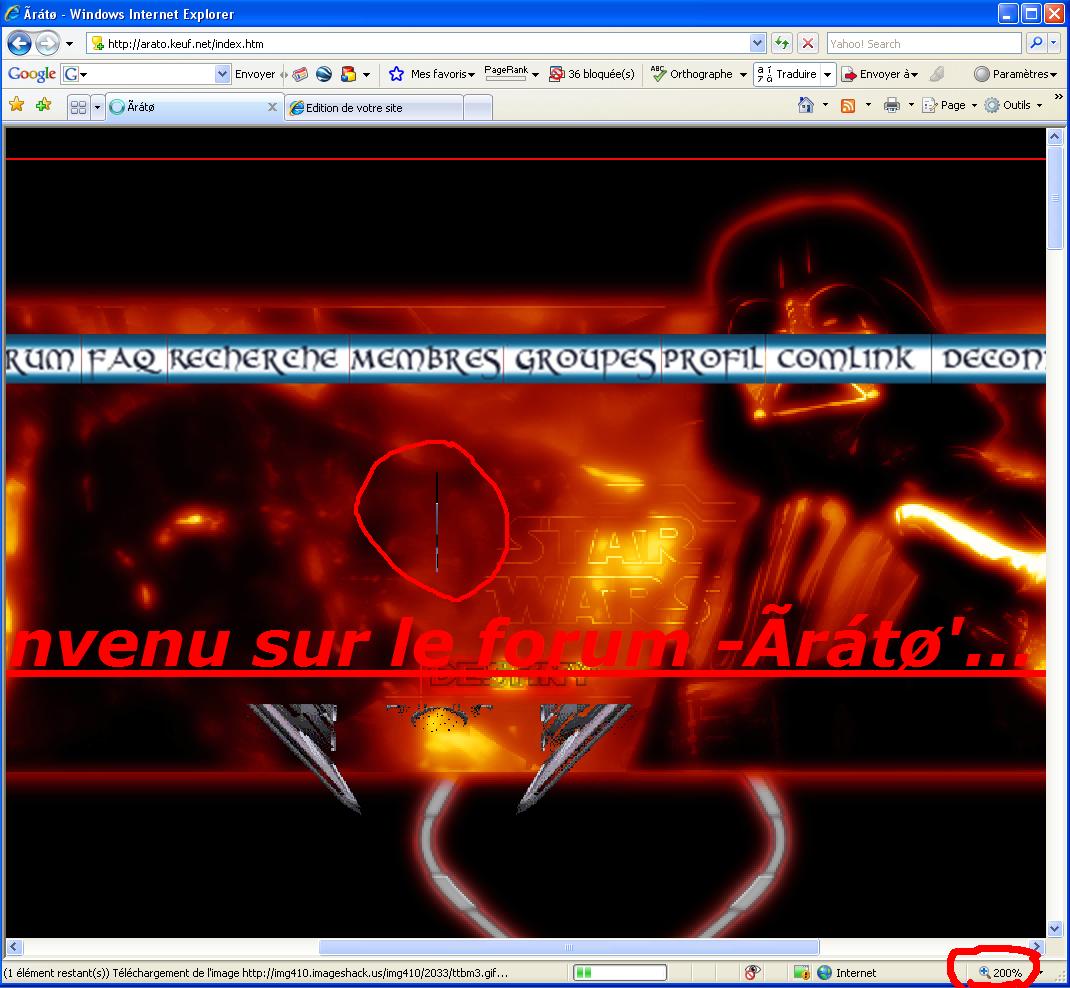Click the Envoyer search button

[255, 74]
